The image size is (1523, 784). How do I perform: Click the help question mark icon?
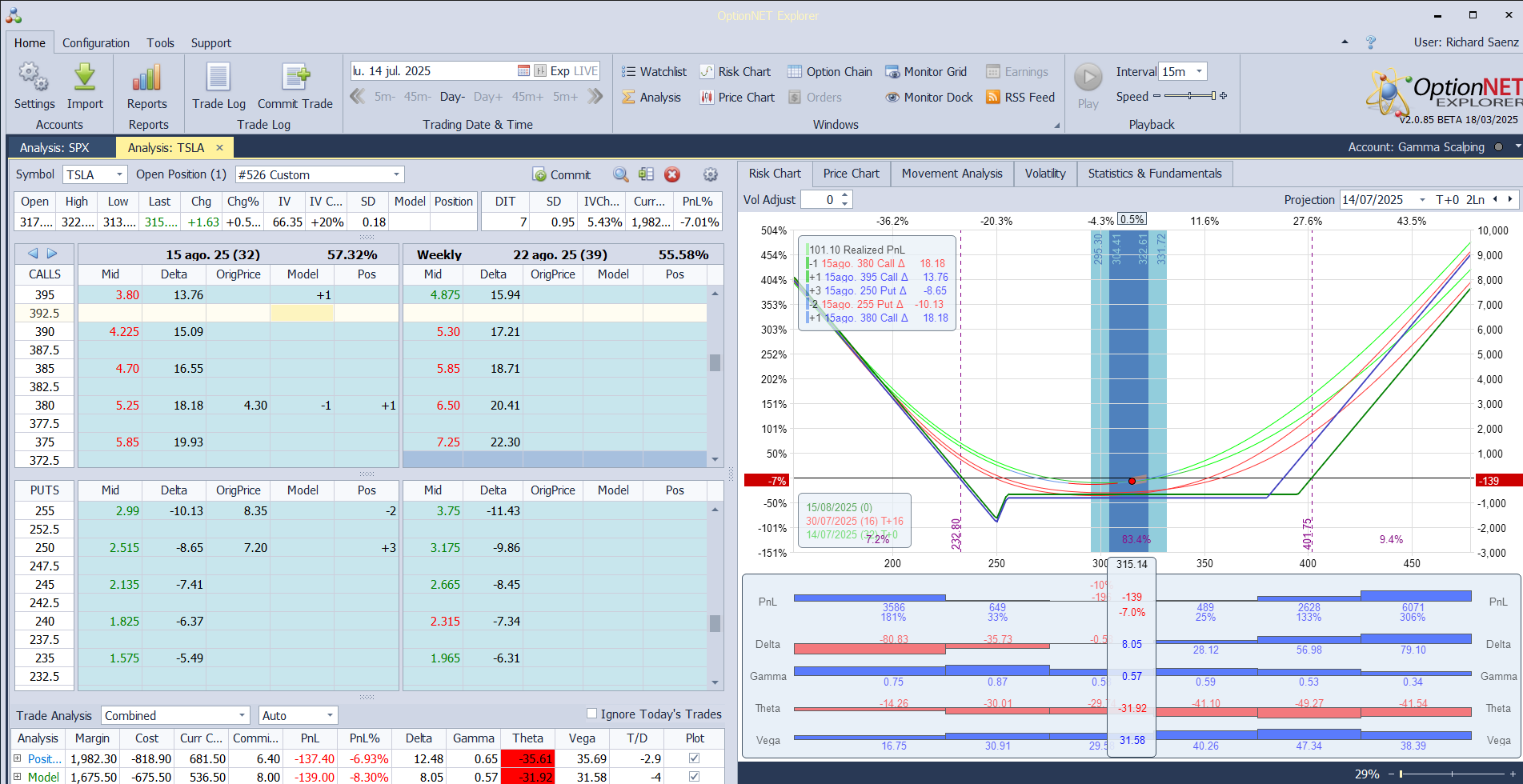pos(1371,42)
